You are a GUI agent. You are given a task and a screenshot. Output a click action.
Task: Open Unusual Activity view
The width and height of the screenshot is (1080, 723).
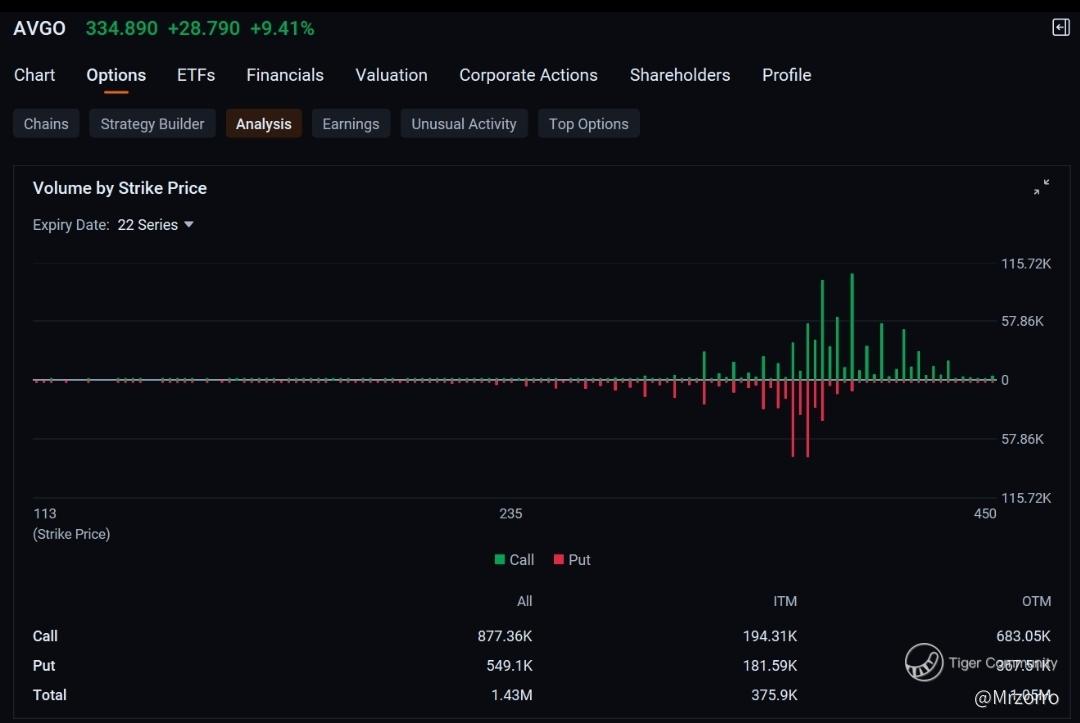[464, 124]
